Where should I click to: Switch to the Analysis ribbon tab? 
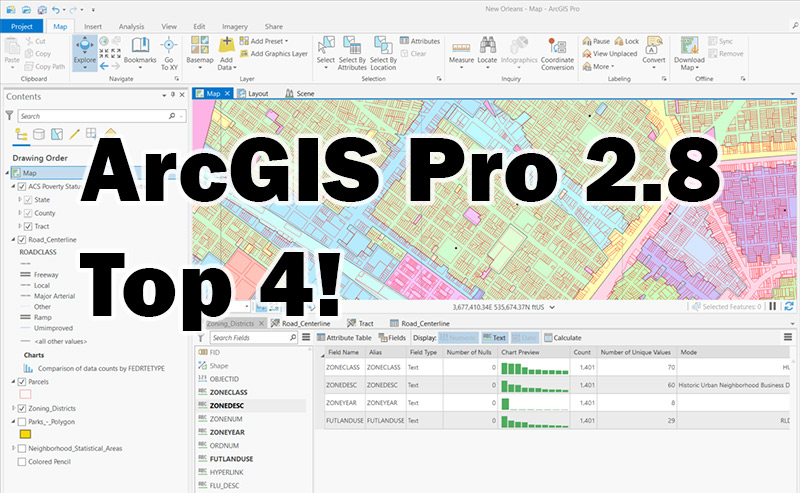pyautogui.click(x=131, y=27)
